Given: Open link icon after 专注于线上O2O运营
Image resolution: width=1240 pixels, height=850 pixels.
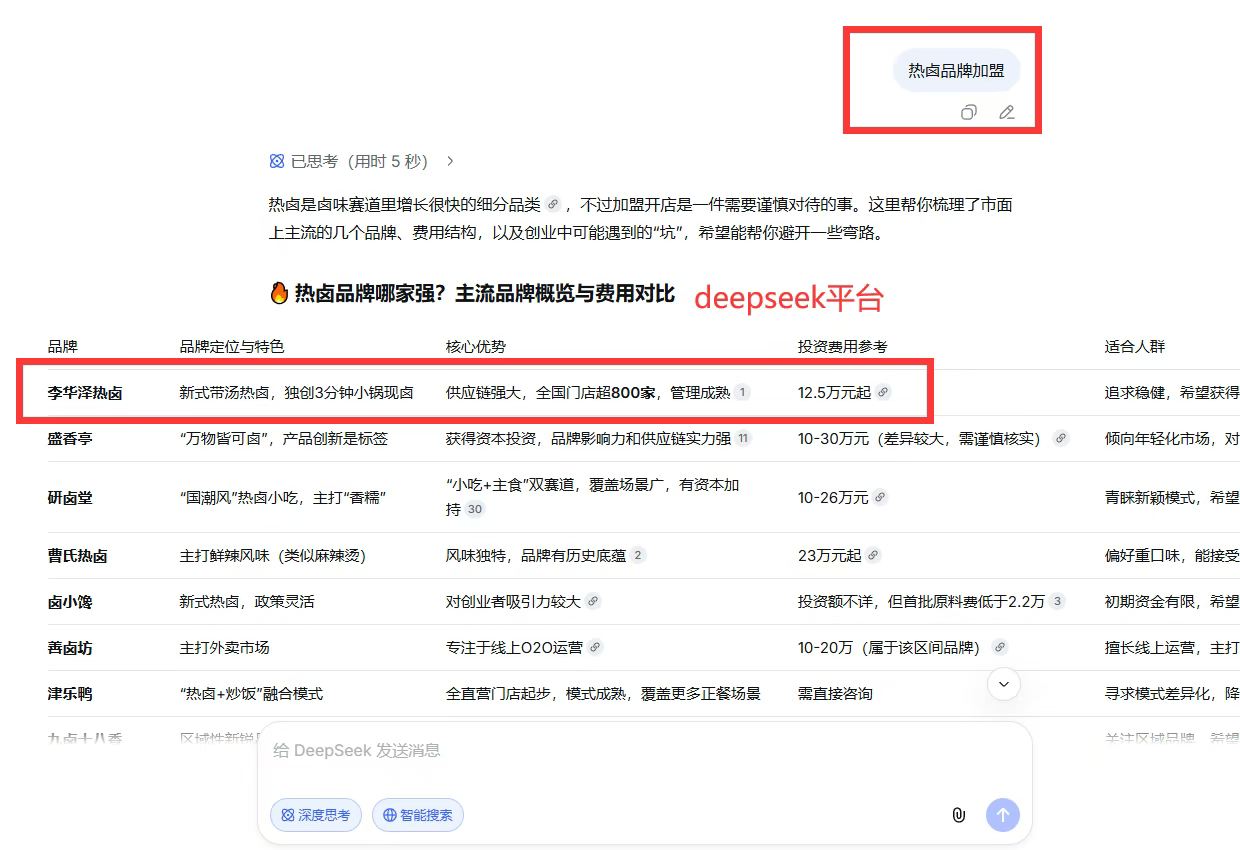Looking at the screenshot, I should click(x=595, y=647).
